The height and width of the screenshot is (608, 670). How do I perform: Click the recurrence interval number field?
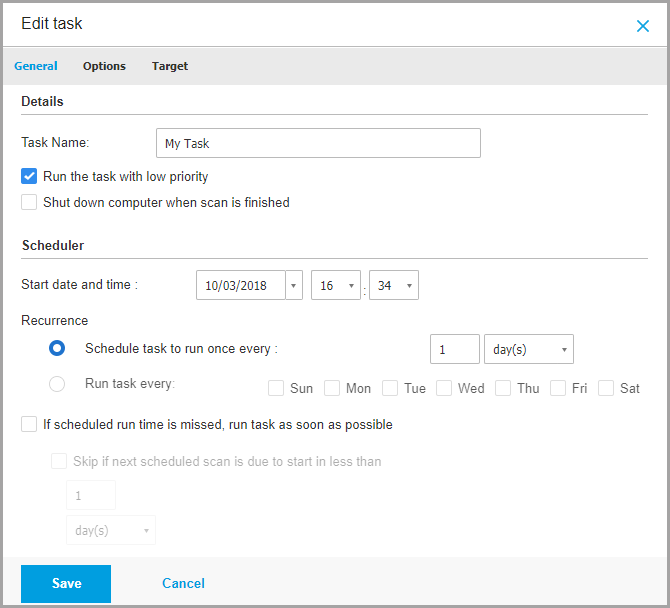[x=454, y=349]
